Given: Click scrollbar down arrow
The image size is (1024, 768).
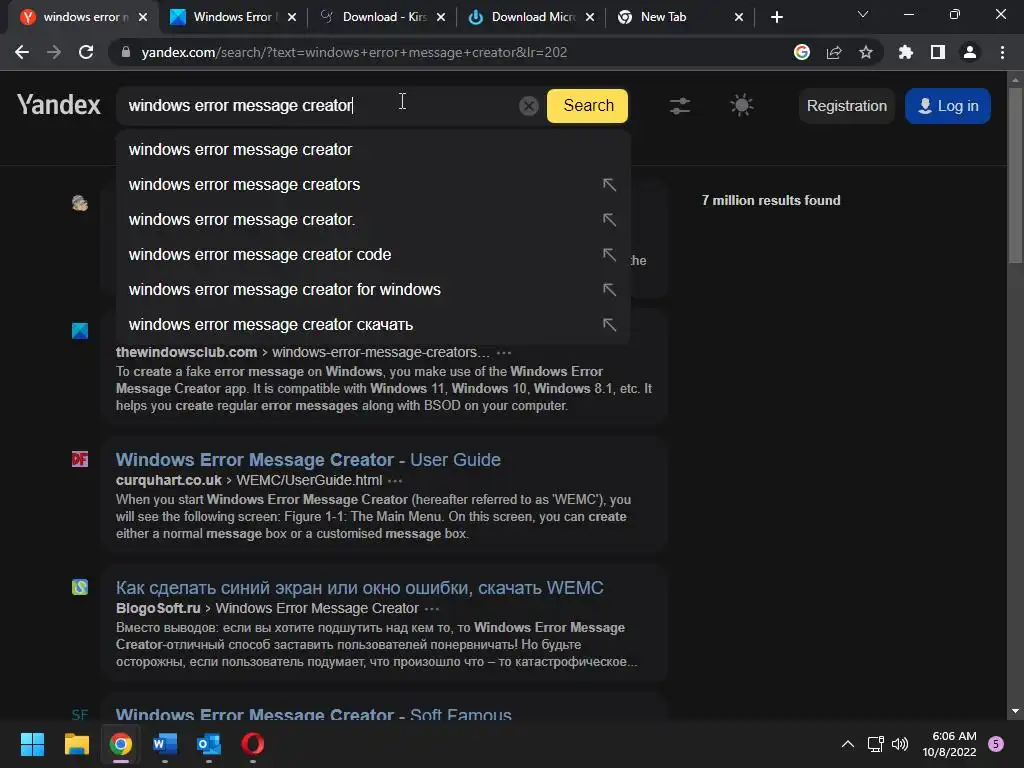Looking at the screenshot, I should (x=1015, y=711).
